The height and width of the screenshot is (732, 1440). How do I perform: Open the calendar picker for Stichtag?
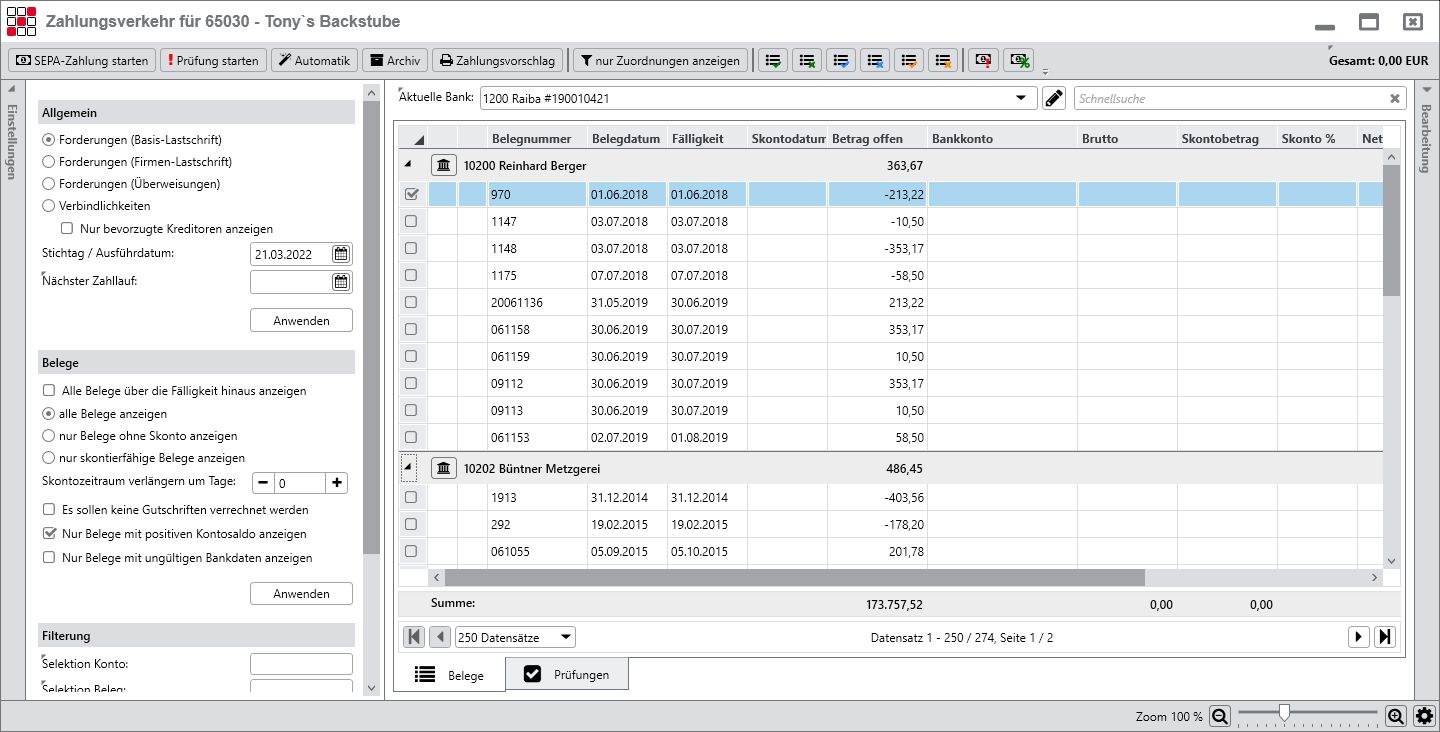pos(340,254)
